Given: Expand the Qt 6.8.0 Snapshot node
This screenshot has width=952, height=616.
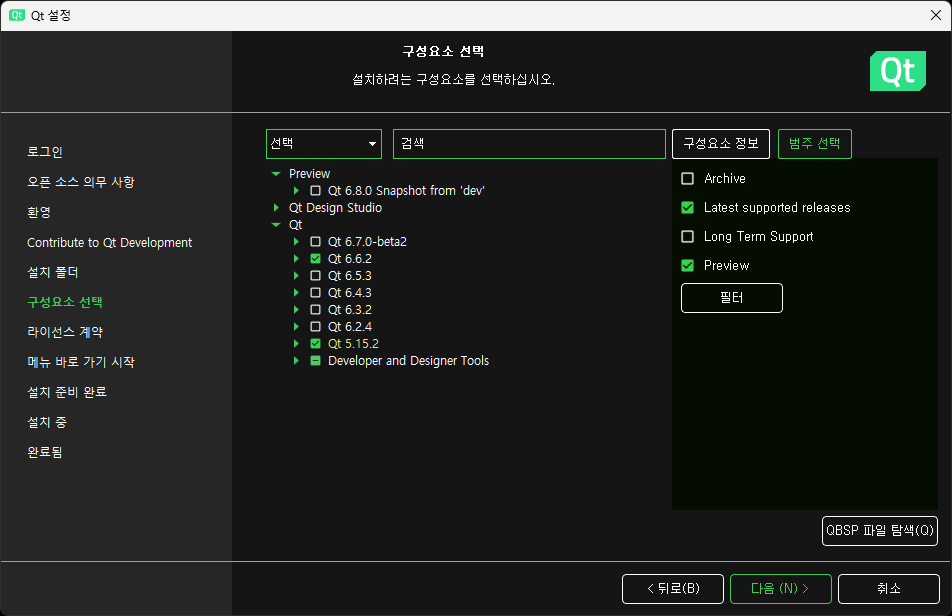Looking at the screenshot, I should coord(296,191).
